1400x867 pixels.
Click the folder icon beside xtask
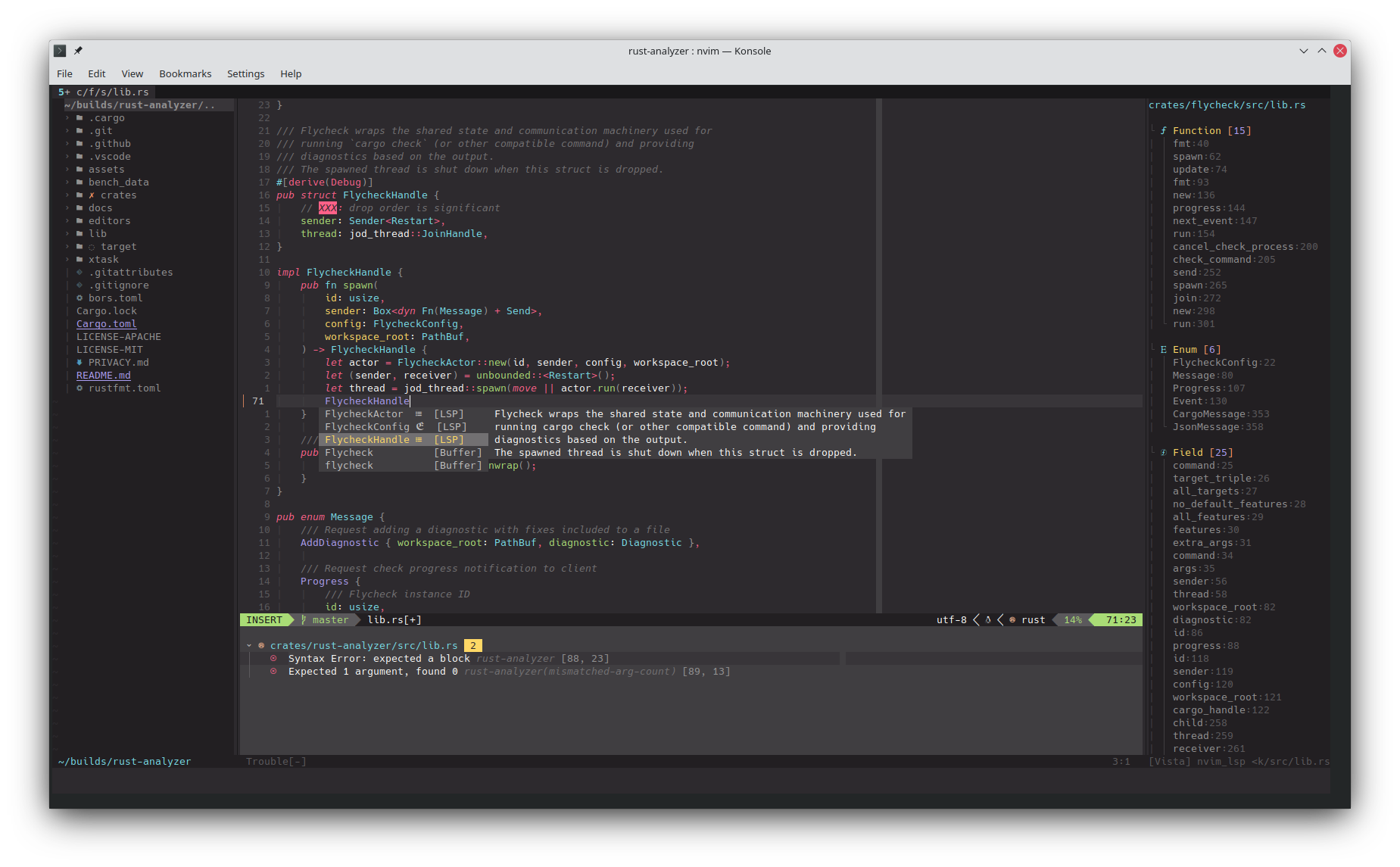(80, 260)
